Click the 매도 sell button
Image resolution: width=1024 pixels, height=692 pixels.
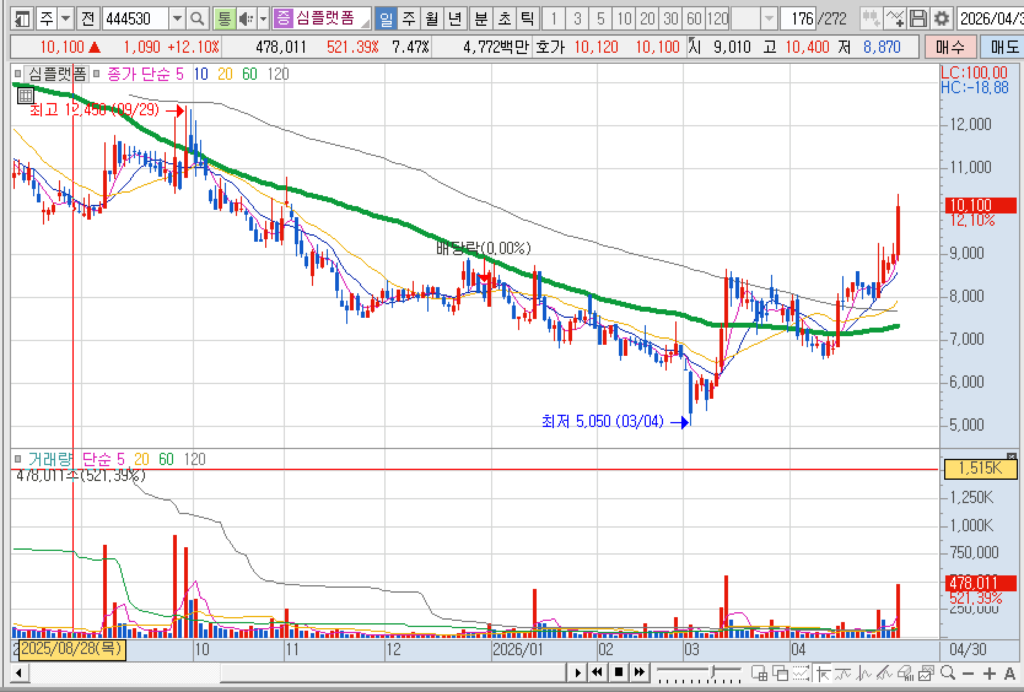tap(1003, 47)
